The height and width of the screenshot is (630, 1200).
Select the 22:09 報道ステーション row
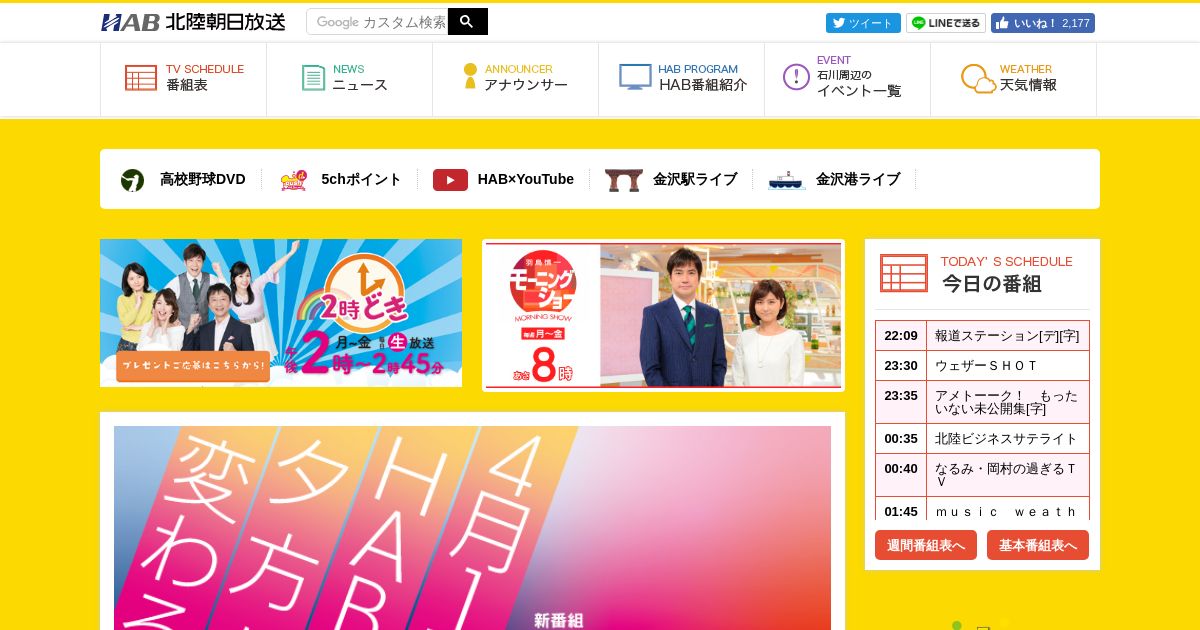tap(982, 335)
